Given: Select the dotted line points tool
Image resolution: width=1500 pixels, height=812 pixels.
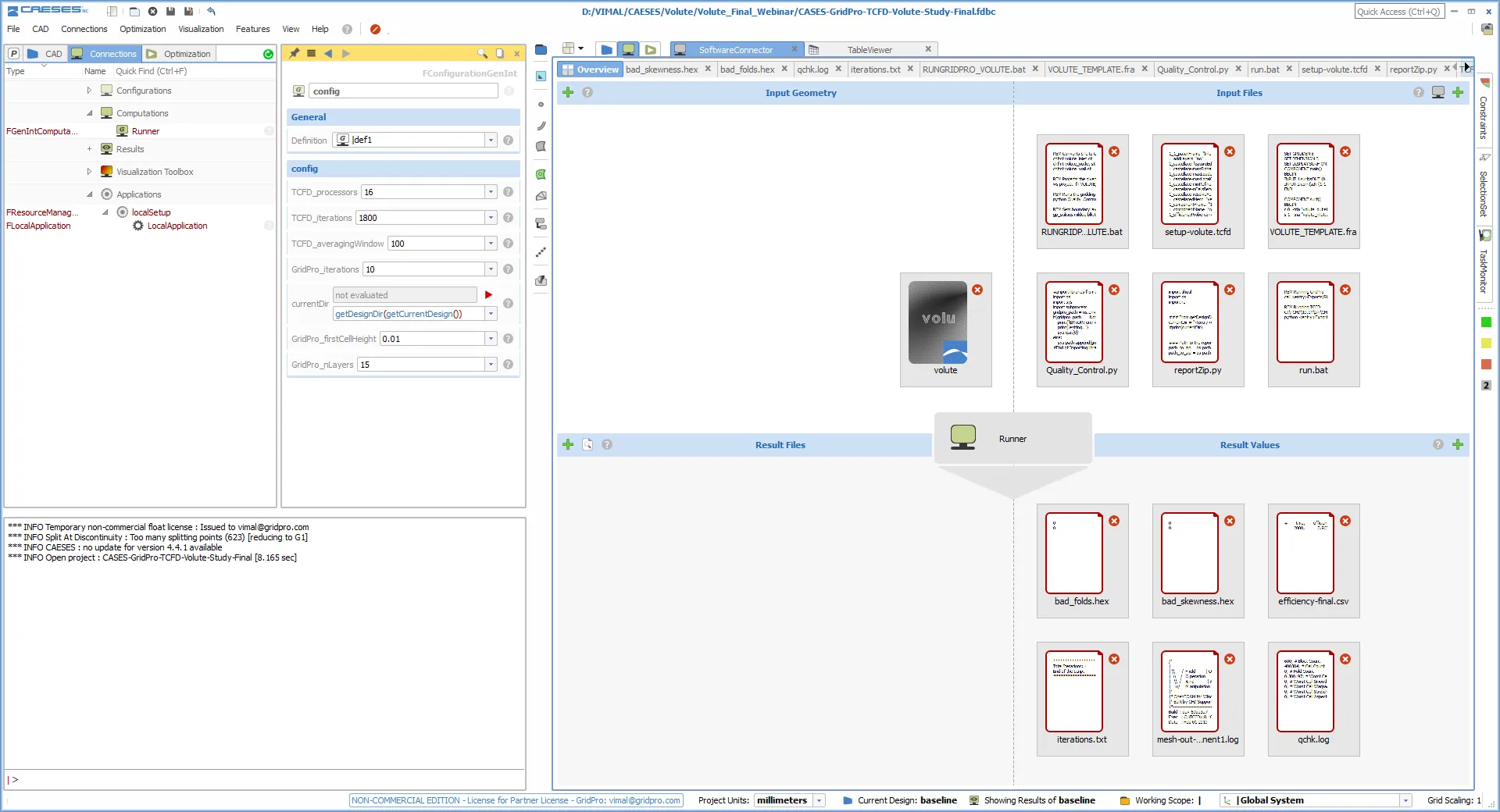Looking at the screenshot, I should [x=541, y=252].
